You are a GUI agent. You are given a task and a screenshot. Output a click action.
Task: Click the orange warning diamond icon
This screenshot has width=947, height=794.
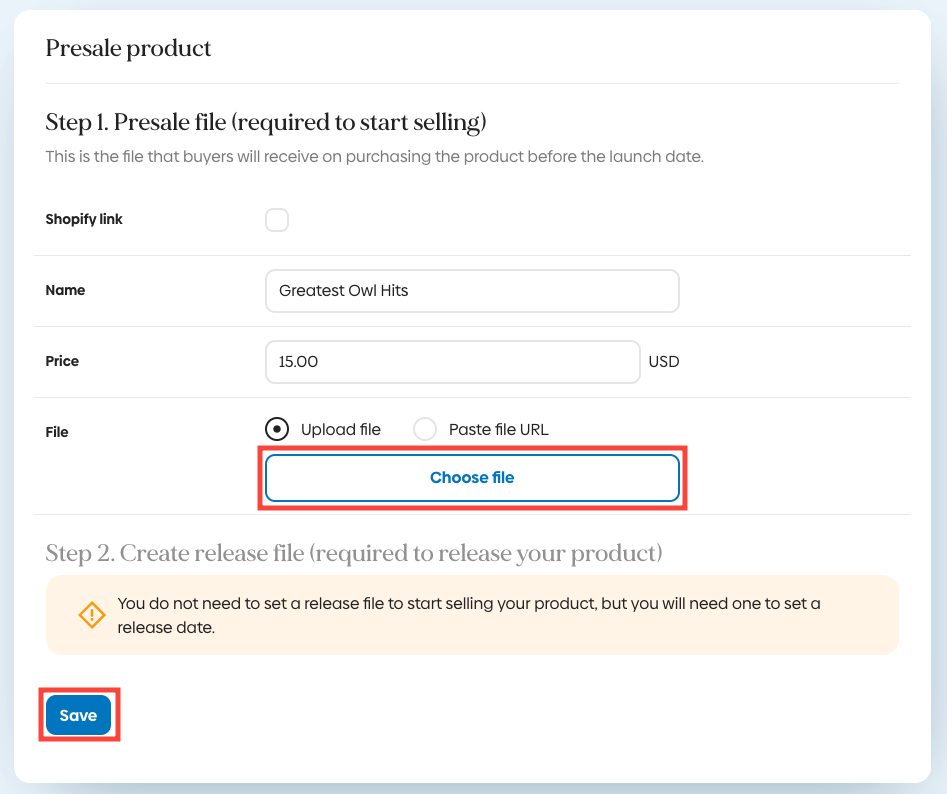[x=91, y=614]
